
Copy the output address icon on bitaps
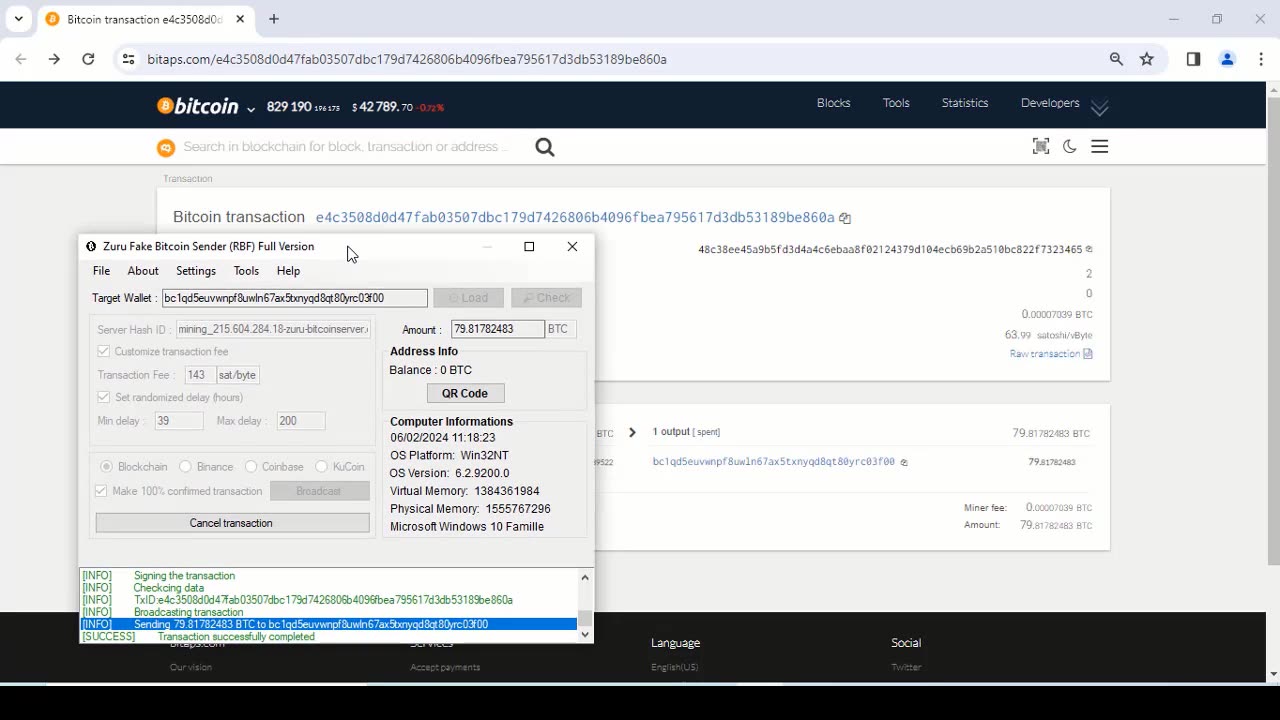(x=904, y=462)
